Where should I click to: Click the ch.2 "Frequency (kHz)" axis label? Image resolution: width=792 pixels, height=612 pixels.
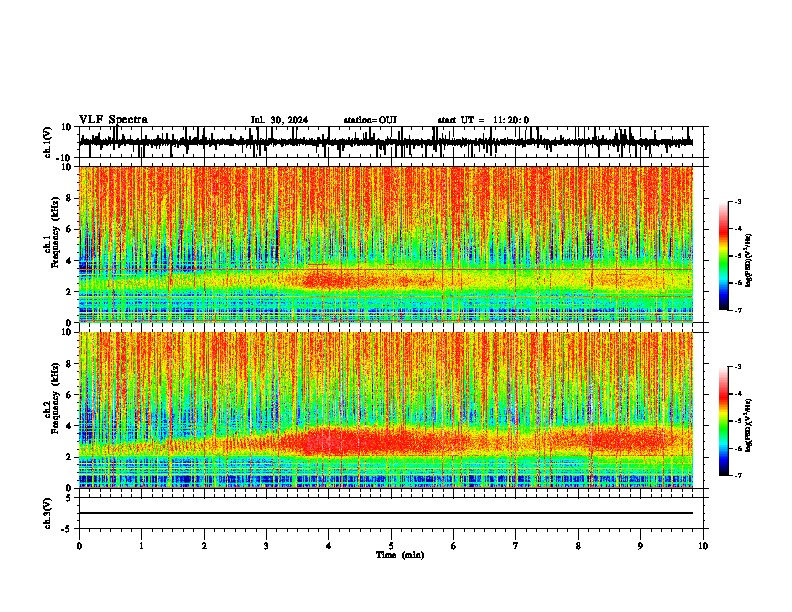(53, 398)
